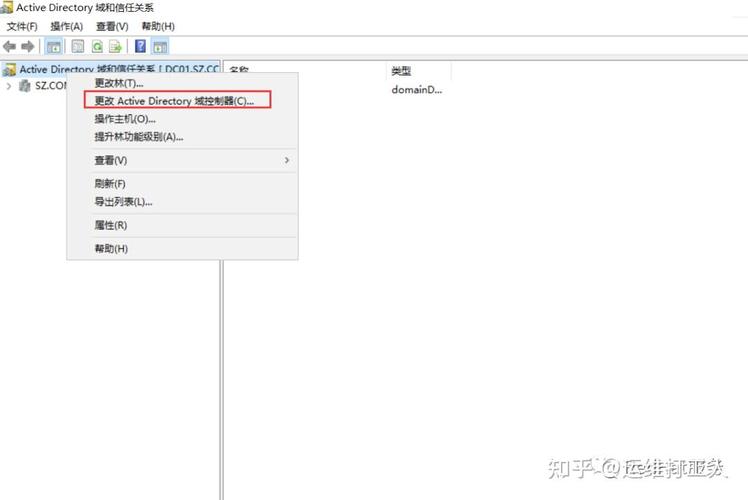Image resolution: width=748 pixels, height=500 pixels.
Task: Open the 帮助(H) menu in menu bar
Action: [158, 26]
